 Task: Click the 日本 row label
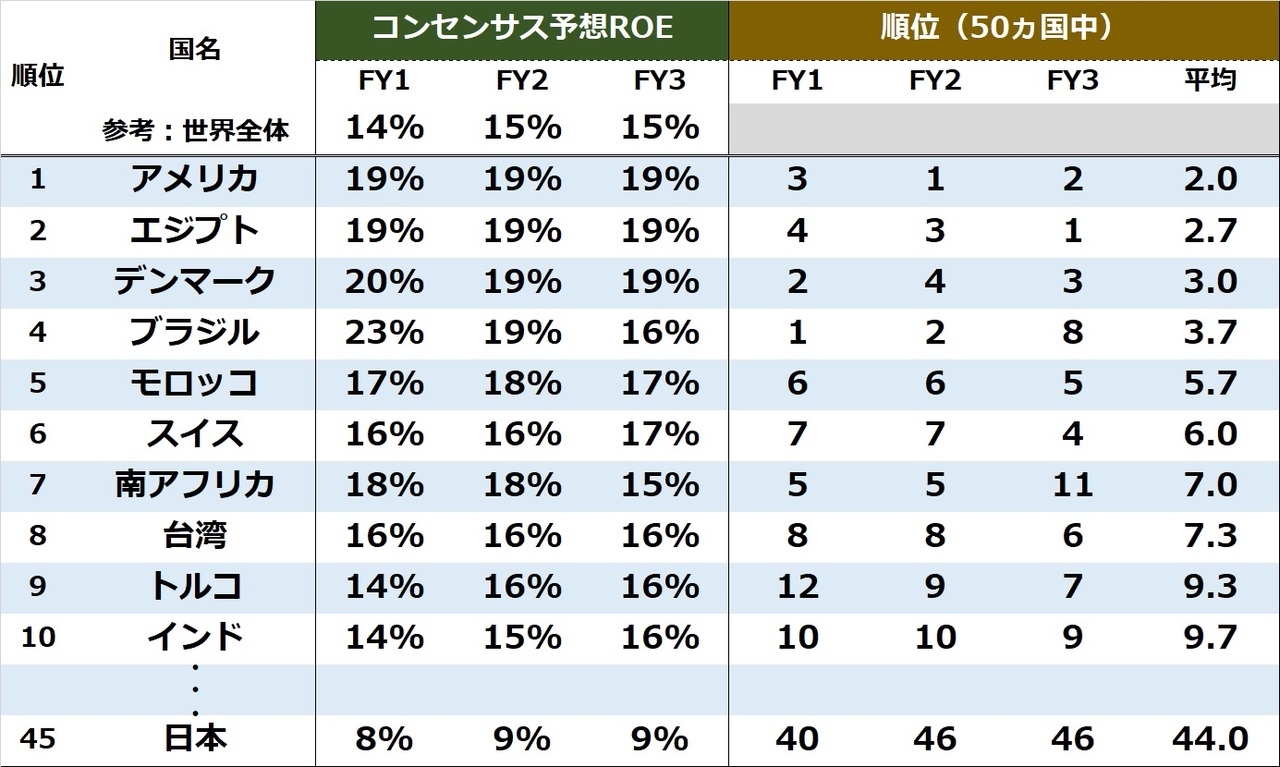pyautogui.click(x=194, y=739)
